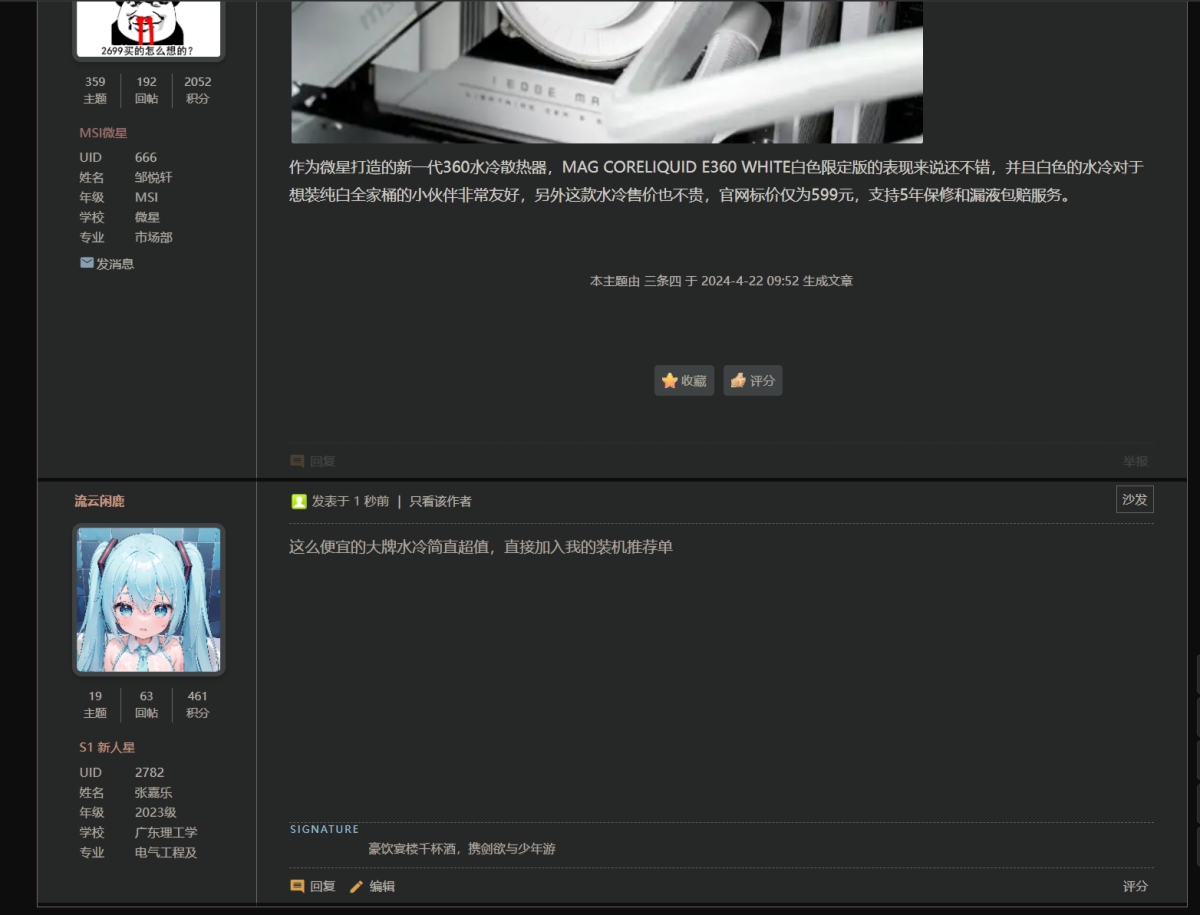The image size is (1200, 915).
Task: Click major value 市场部
Action: coord(154,237)
